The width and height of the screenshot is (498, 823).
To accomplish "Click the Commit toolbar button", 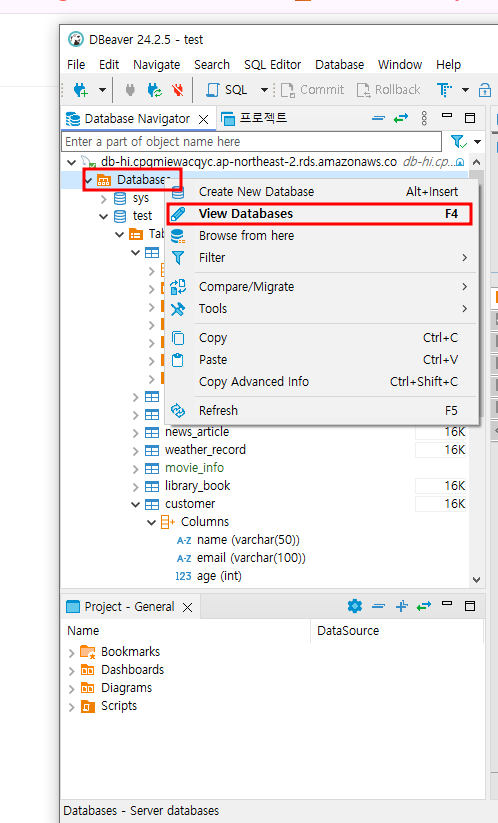I will 312,90.
